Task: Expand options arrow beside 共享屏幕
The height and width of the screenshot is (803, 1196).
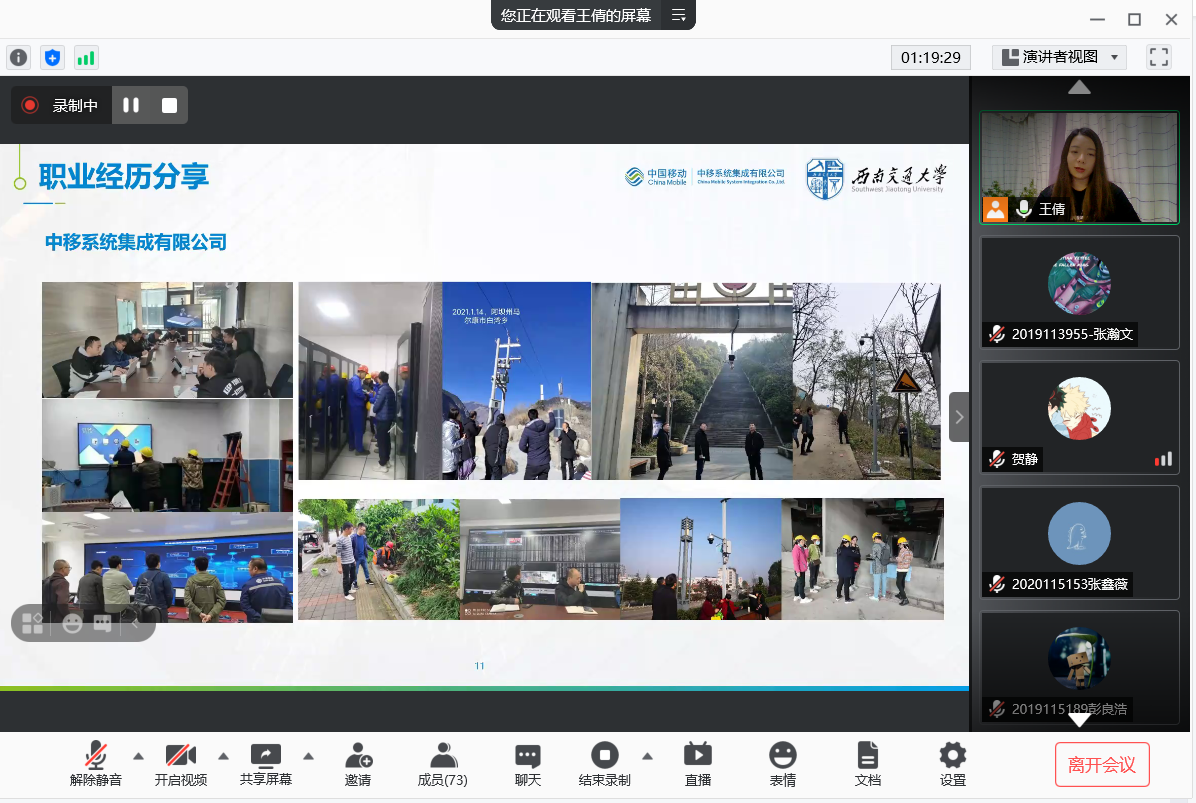Action: tap(309, 755)
